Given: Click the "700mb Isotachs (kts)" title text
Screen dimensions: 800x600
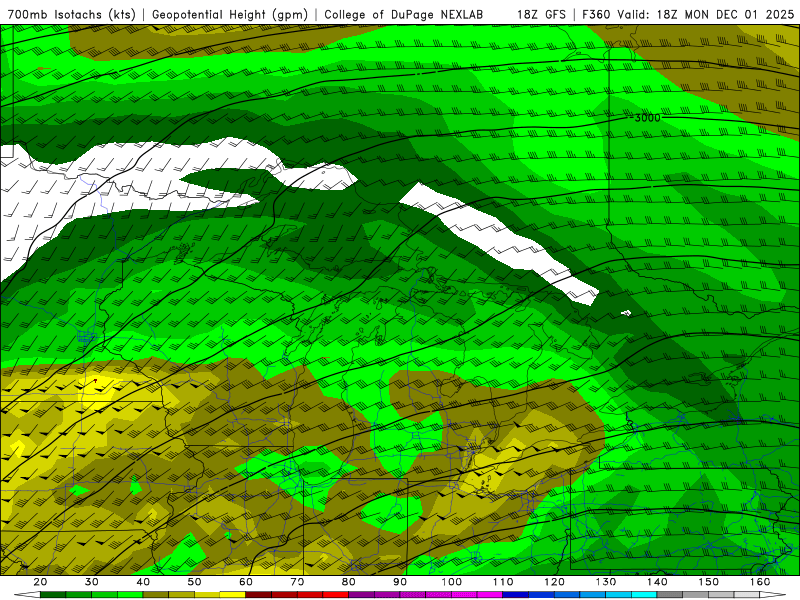Looking at the screenshot, I should [x=71, y=15].
